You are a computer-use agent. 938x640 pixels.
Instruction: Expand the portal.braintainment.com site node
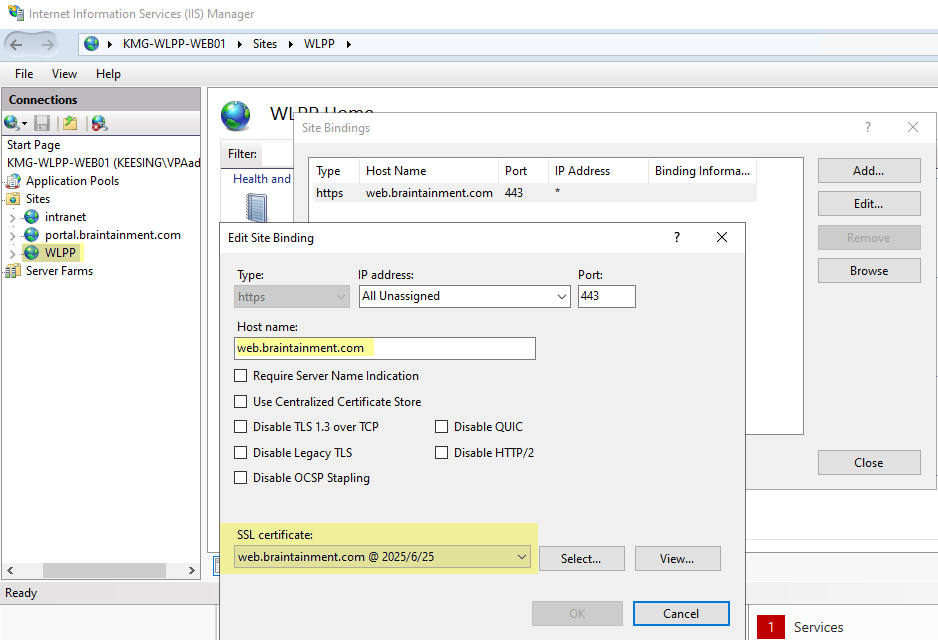click(x=13, y=235)
